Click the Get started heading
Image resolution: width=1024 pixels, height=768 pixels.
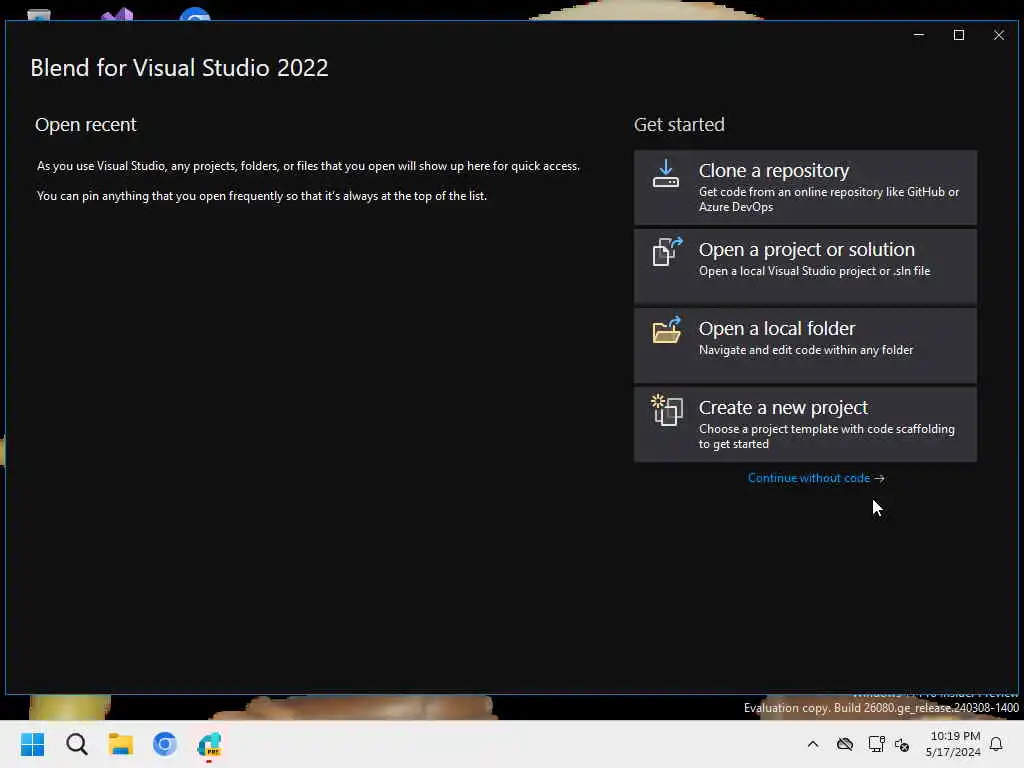tap(679, 125)
